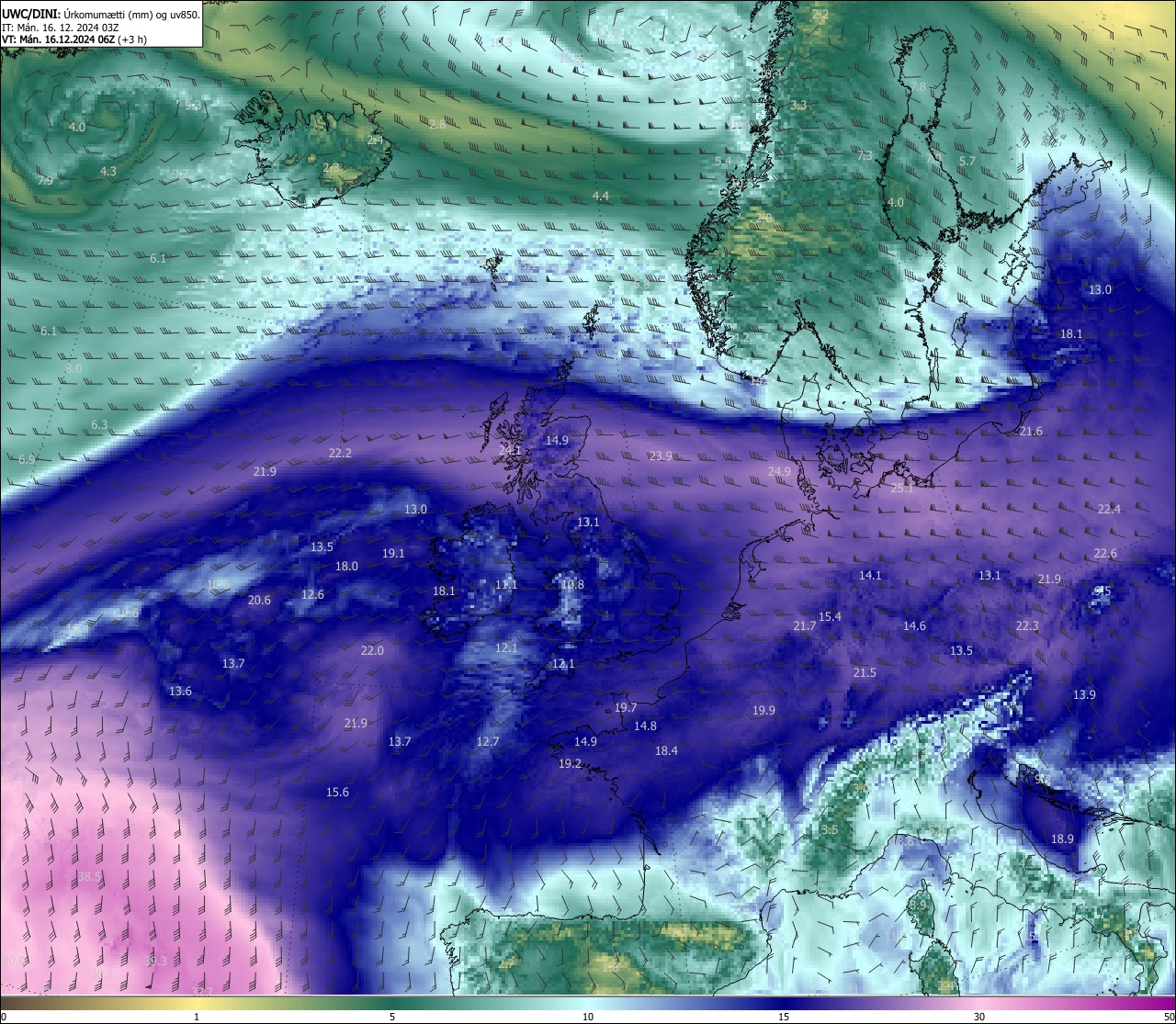Click the 18.9 value over the Adriatic
The image size is (1176, 1024).
[1062, 838]
